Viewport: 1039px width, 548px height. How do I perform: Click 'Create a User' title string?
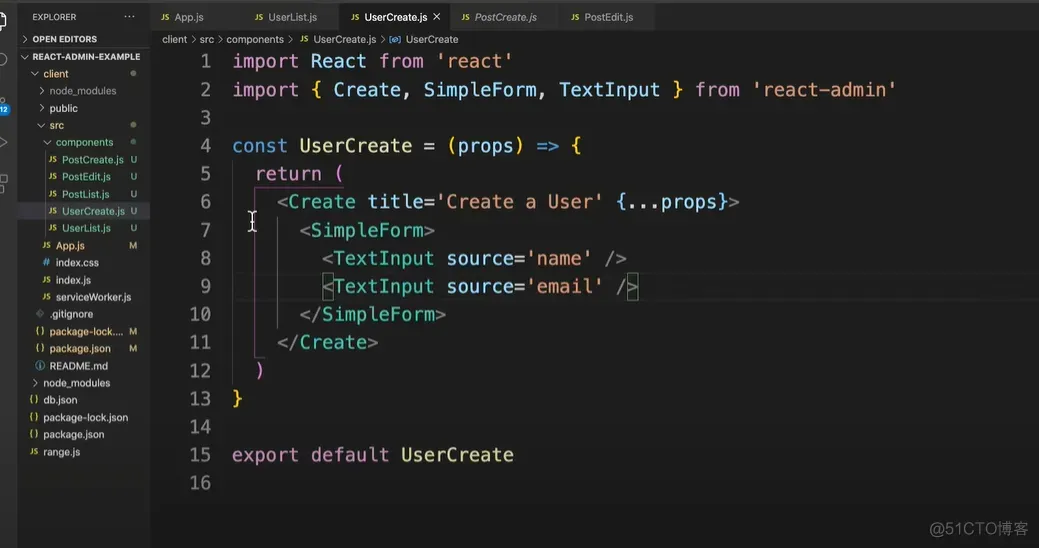pyautogui.click(x=519, y=201)
